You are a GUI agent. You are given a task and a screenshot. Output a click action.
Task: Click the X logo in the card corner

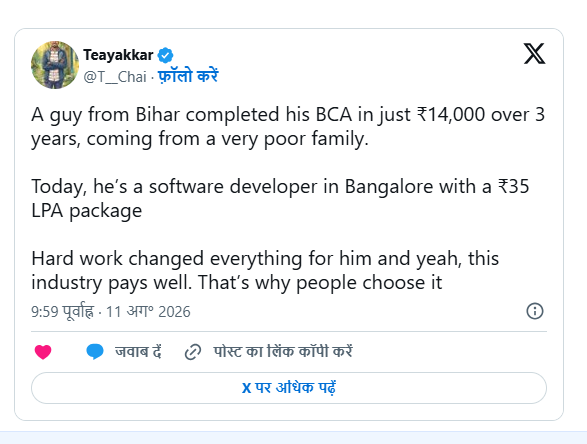[x=534, y=54]
